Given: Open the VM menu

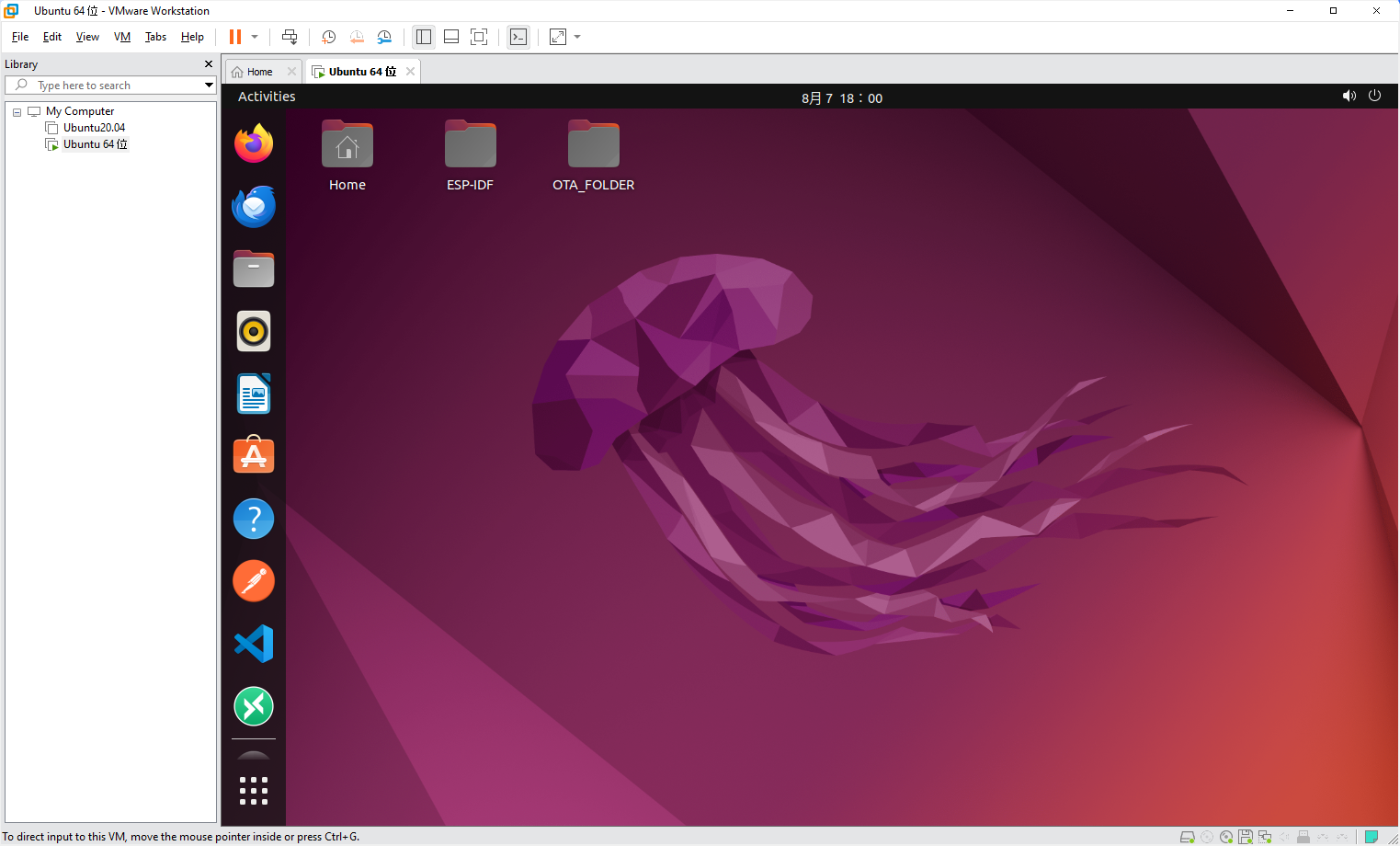Looking at the screenshot, I should [x=122, y=37].
